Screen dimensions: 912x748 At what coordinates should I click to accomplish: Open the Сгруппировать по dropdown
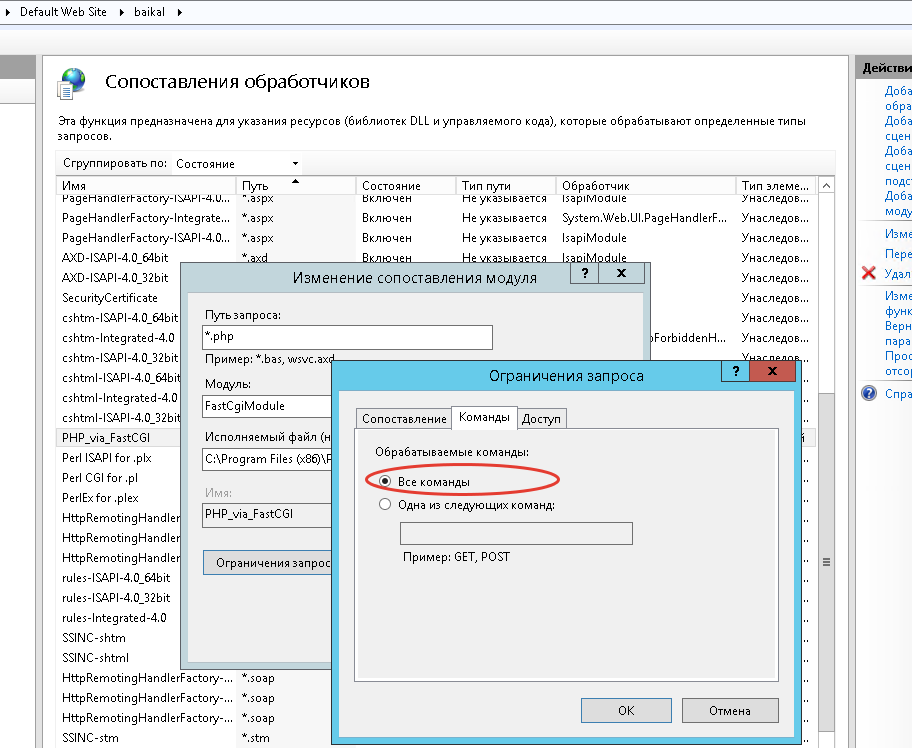coord(238,163)
